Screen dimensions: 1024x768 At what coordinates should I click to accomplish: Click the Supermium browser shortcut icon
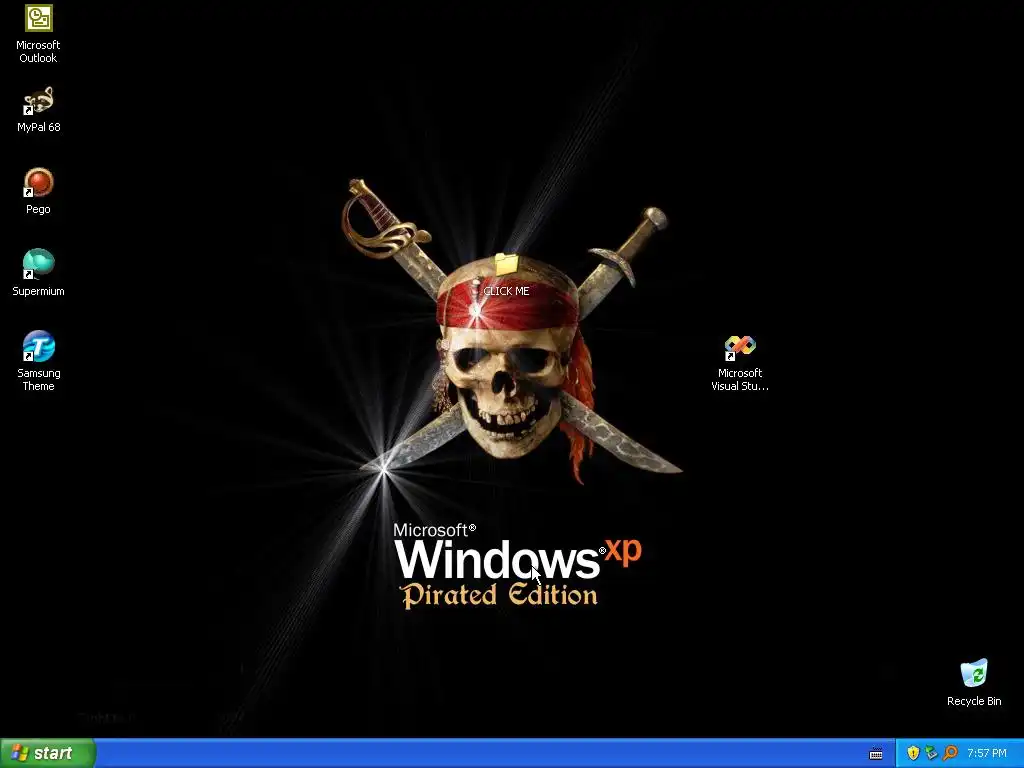pyautogui.click(x=39, y=264)
